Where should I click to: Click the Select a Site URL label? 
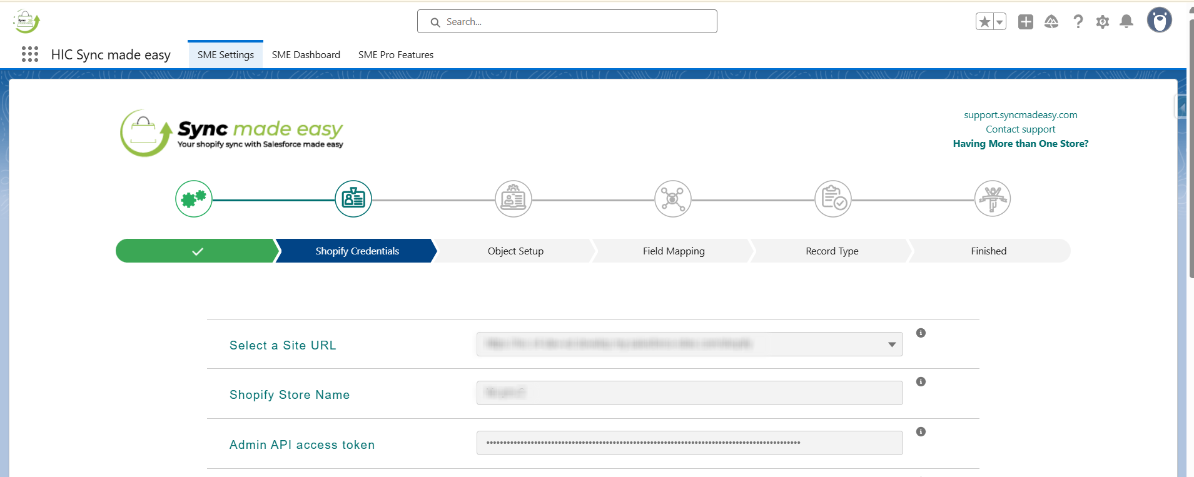point(283,345)
